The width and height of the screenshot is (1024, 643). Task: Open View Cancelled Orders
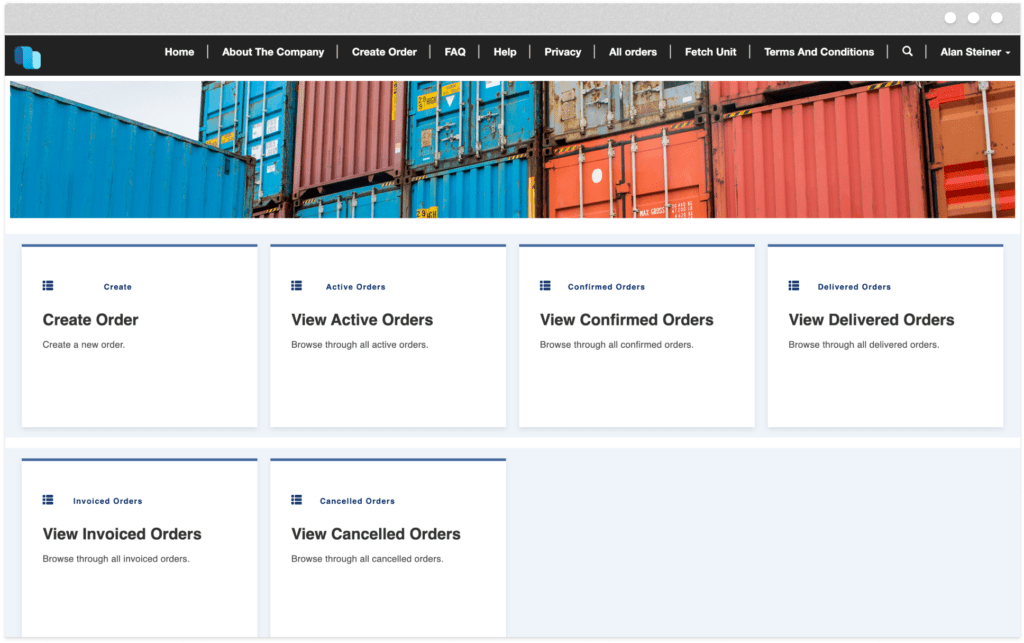(x=375, y=534)
